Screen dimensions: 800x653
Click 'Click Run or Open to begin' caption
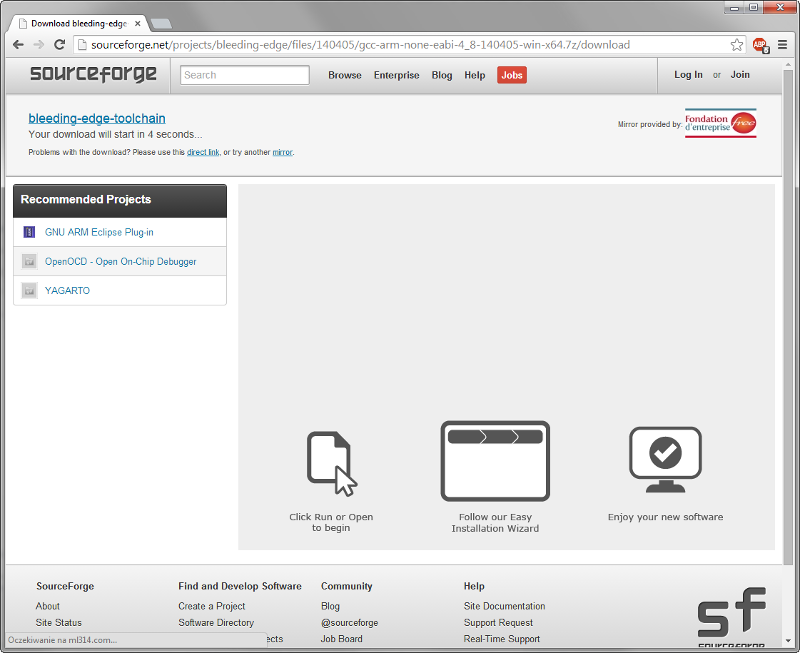(331, 522)
